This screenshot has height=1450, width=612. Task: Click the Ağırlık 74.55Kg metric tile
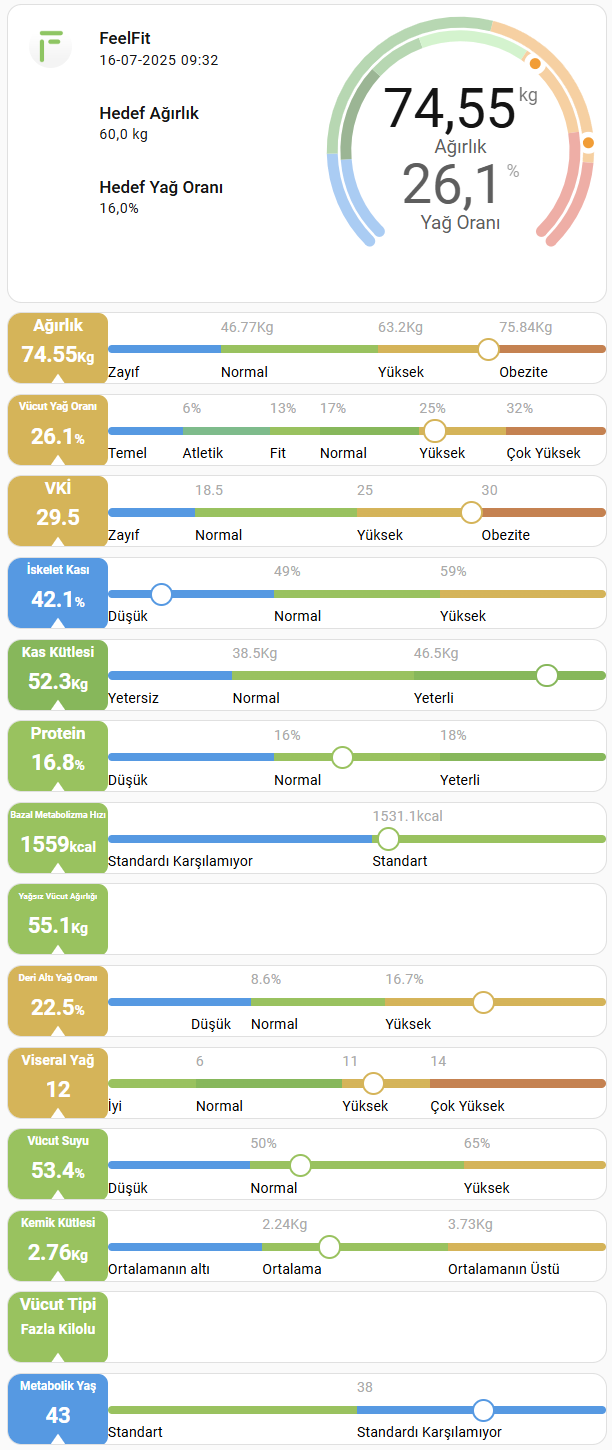(58, 346)
